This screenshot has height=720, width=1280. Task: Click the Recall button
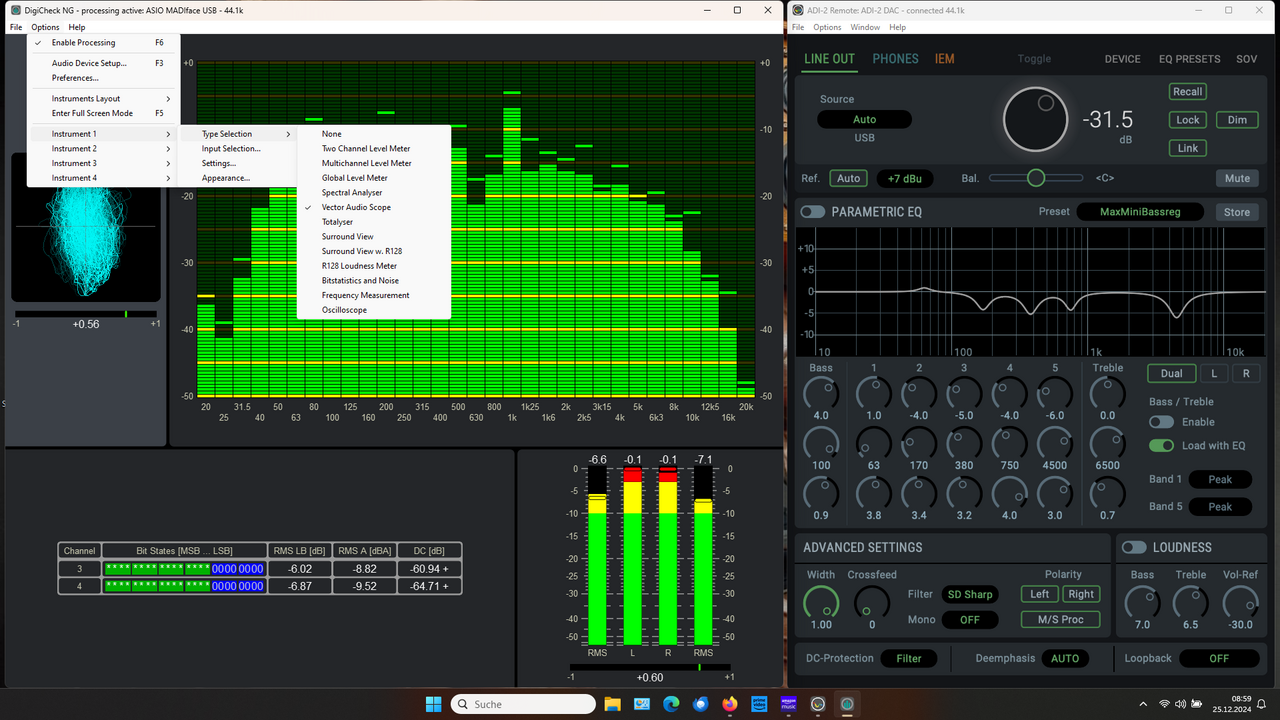(1188, 91)
